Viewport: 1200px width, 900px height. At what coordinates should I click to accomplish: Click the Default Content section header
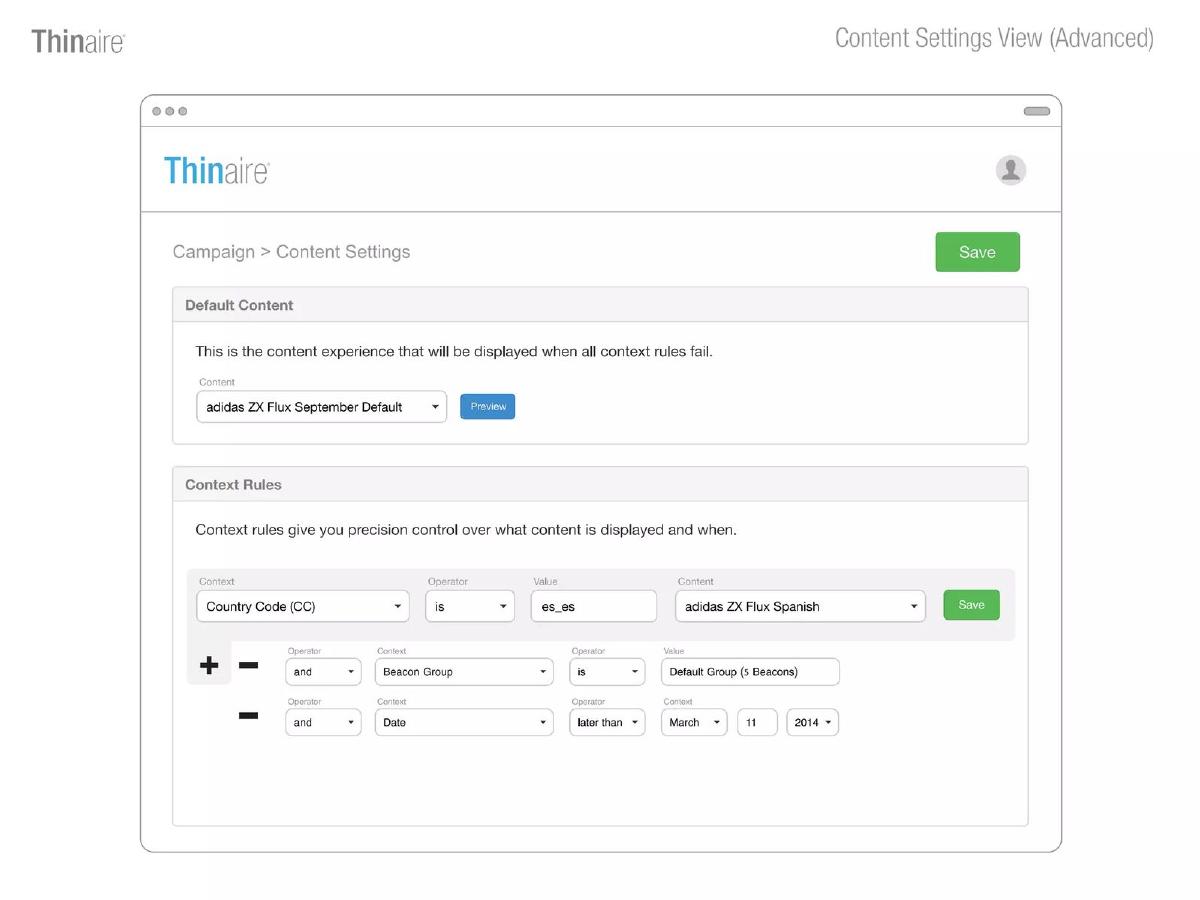[600, 305]
